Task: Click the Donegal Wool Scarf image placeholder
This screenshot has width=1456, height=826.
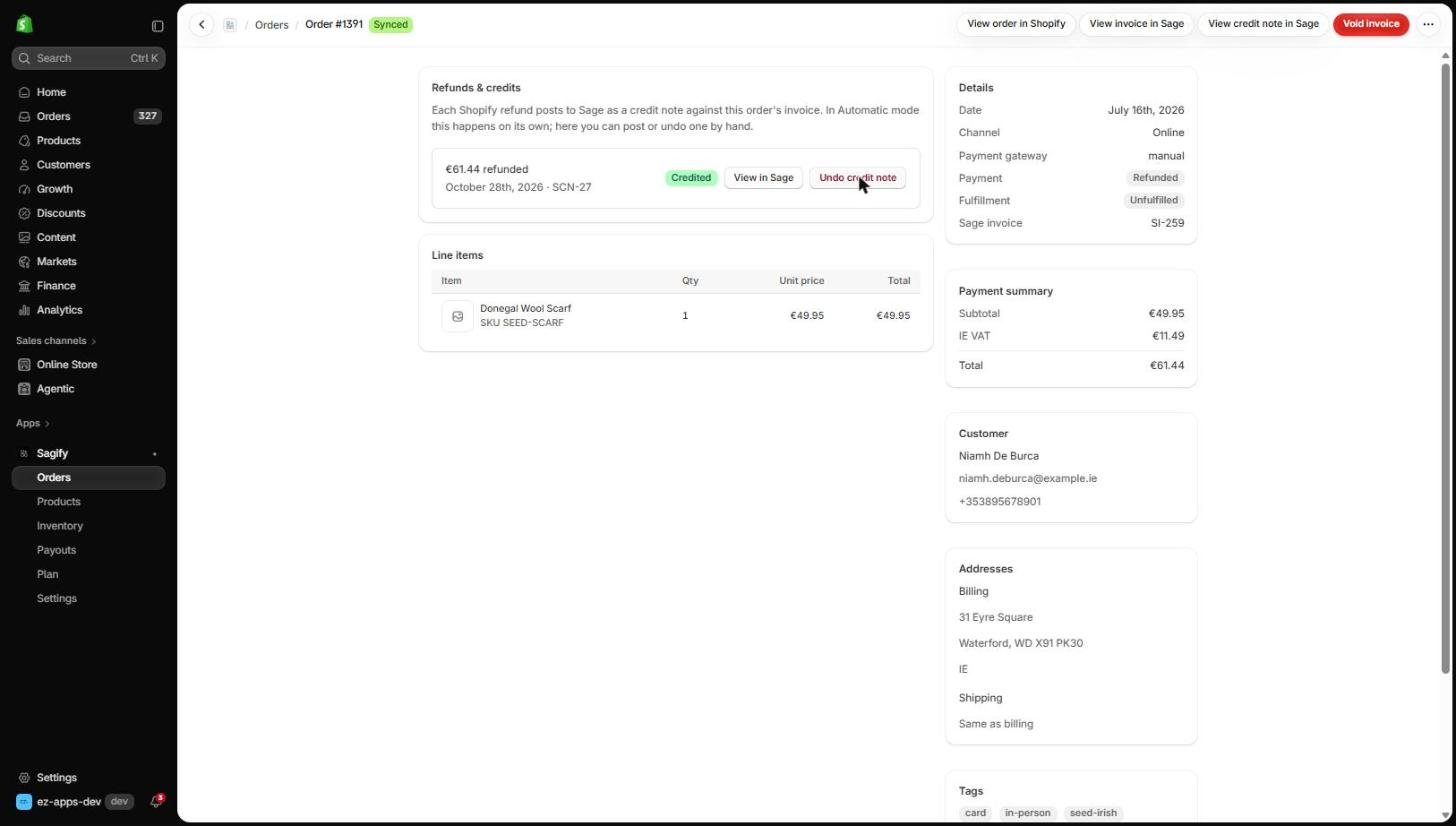Action: point(457,316)
